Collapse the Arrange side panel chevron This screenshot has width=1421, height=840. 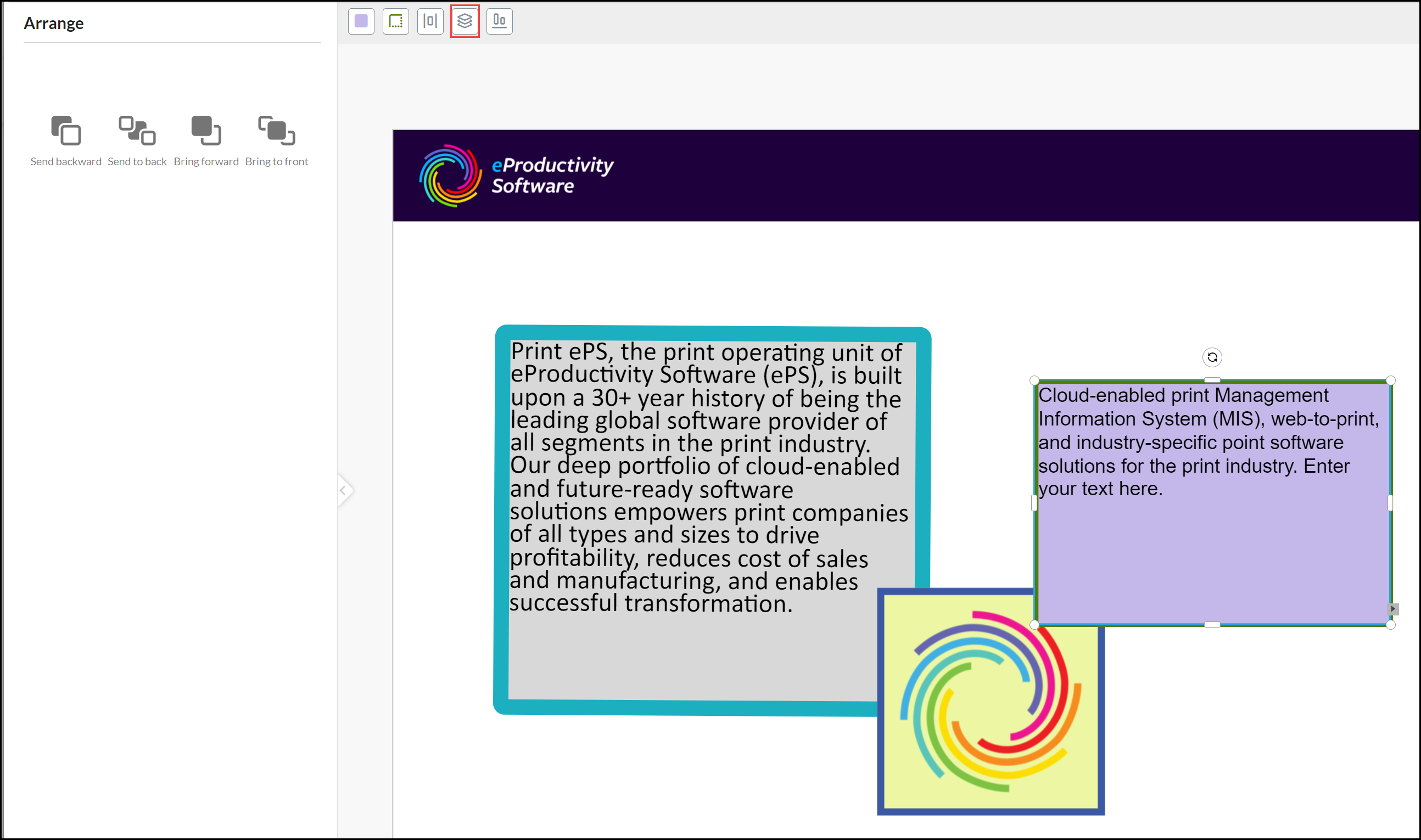pyautogui.click(x=344, y=490)
